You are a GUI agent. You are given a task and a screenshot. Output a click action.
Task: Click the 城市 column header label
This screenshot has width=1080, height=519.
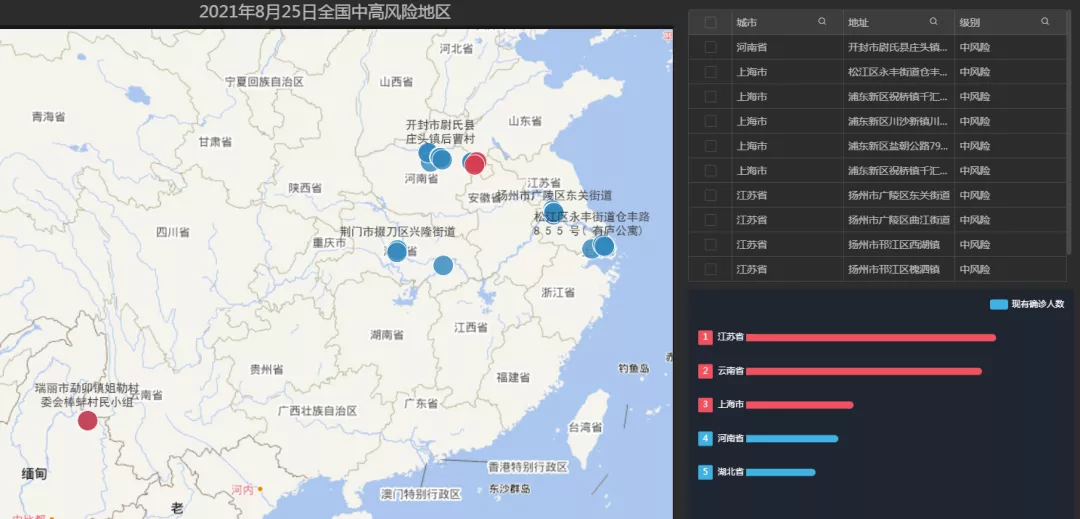click(x=746, y=23)
